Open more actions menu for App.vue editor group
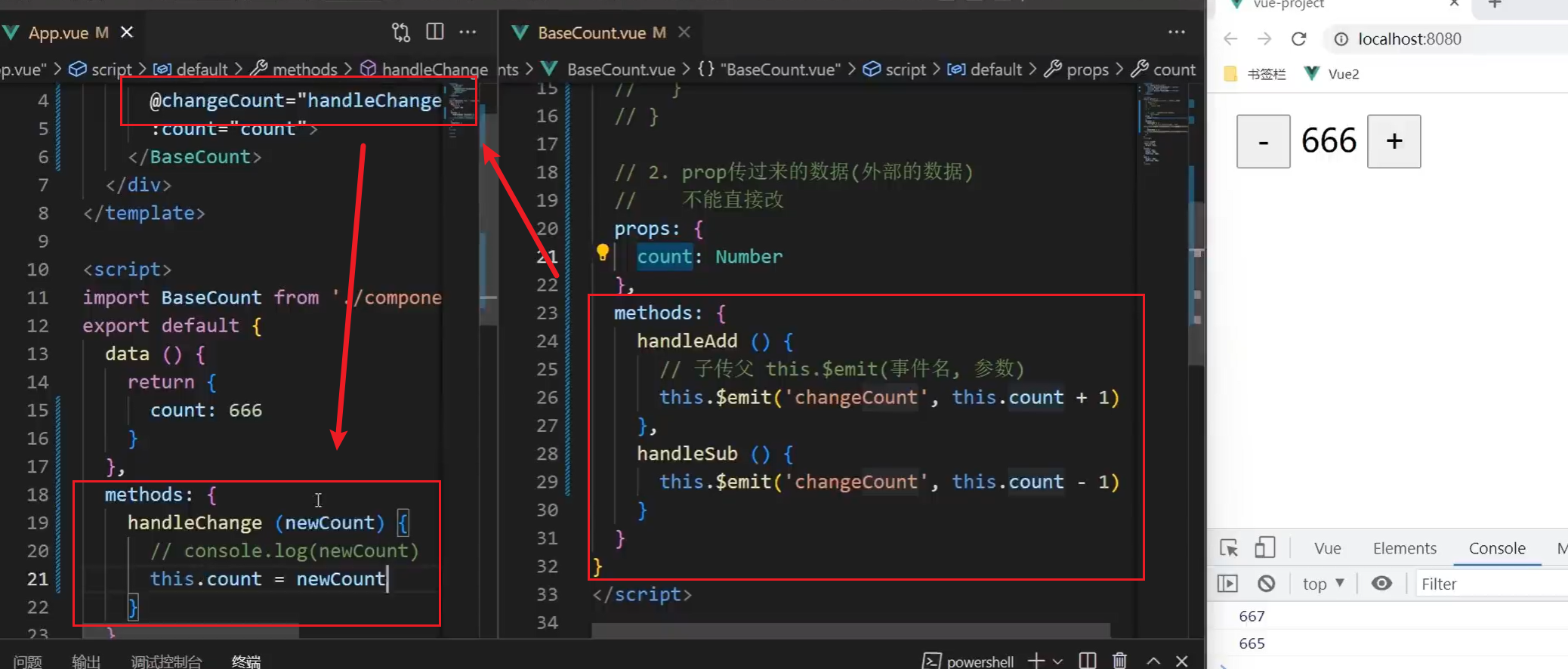The height and width of the screenshot is (669, 1568). [468, 32]
